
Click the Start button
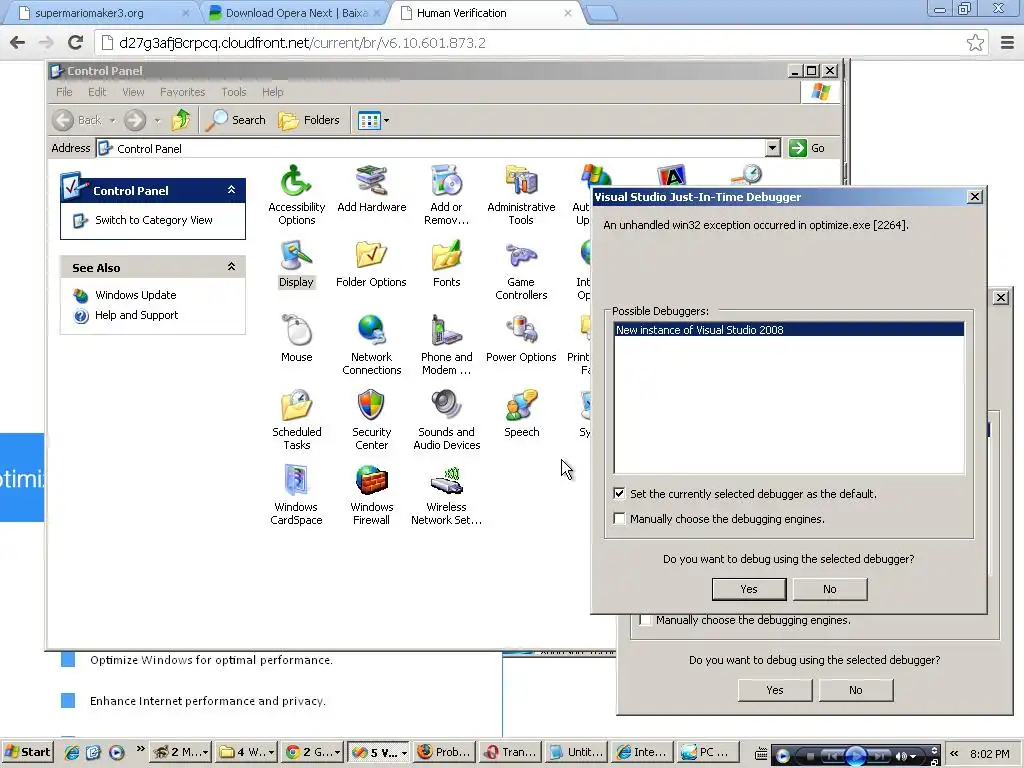pyautogui.click(x=27, y=752)
